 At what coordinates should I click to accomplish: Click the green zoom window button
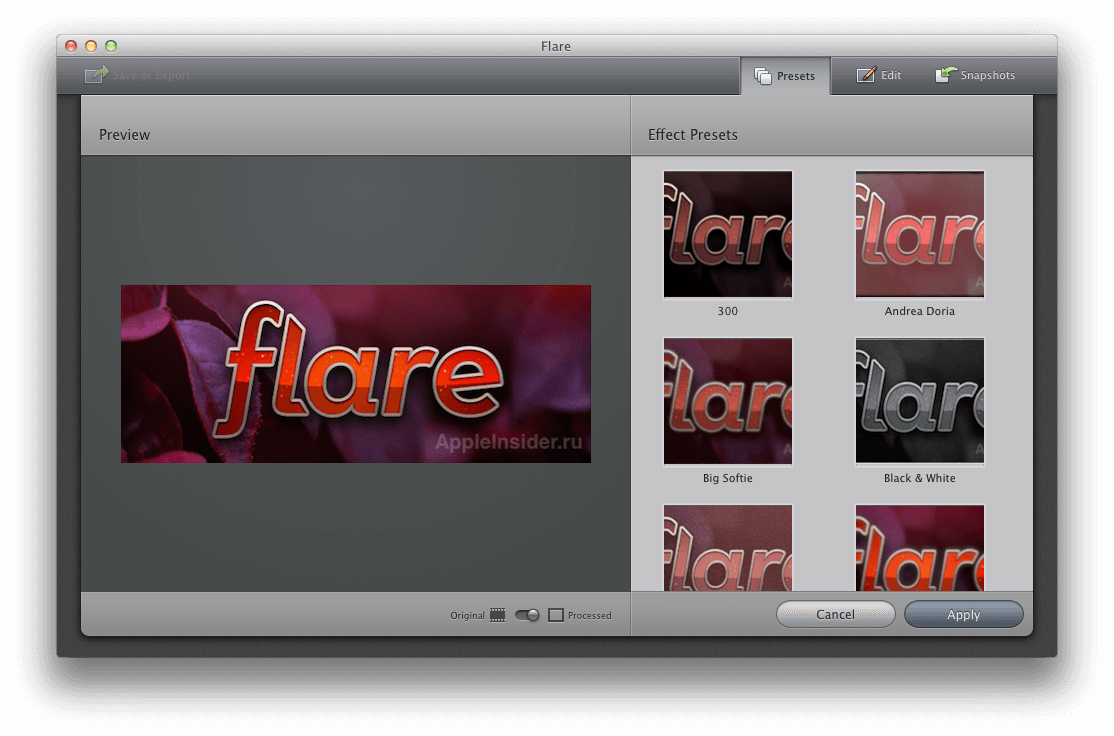point(111,46)
